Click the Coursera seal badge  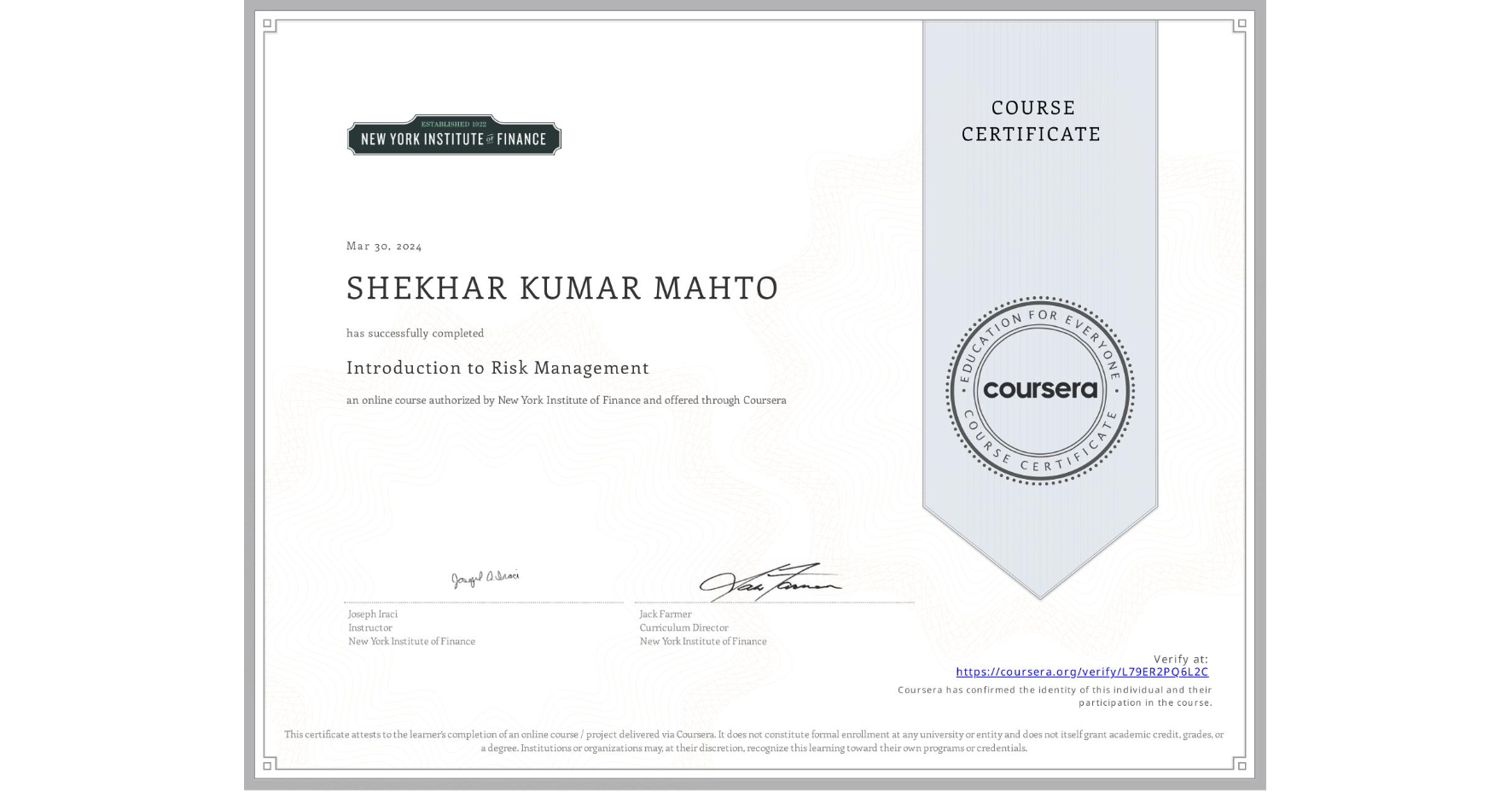1040,390
